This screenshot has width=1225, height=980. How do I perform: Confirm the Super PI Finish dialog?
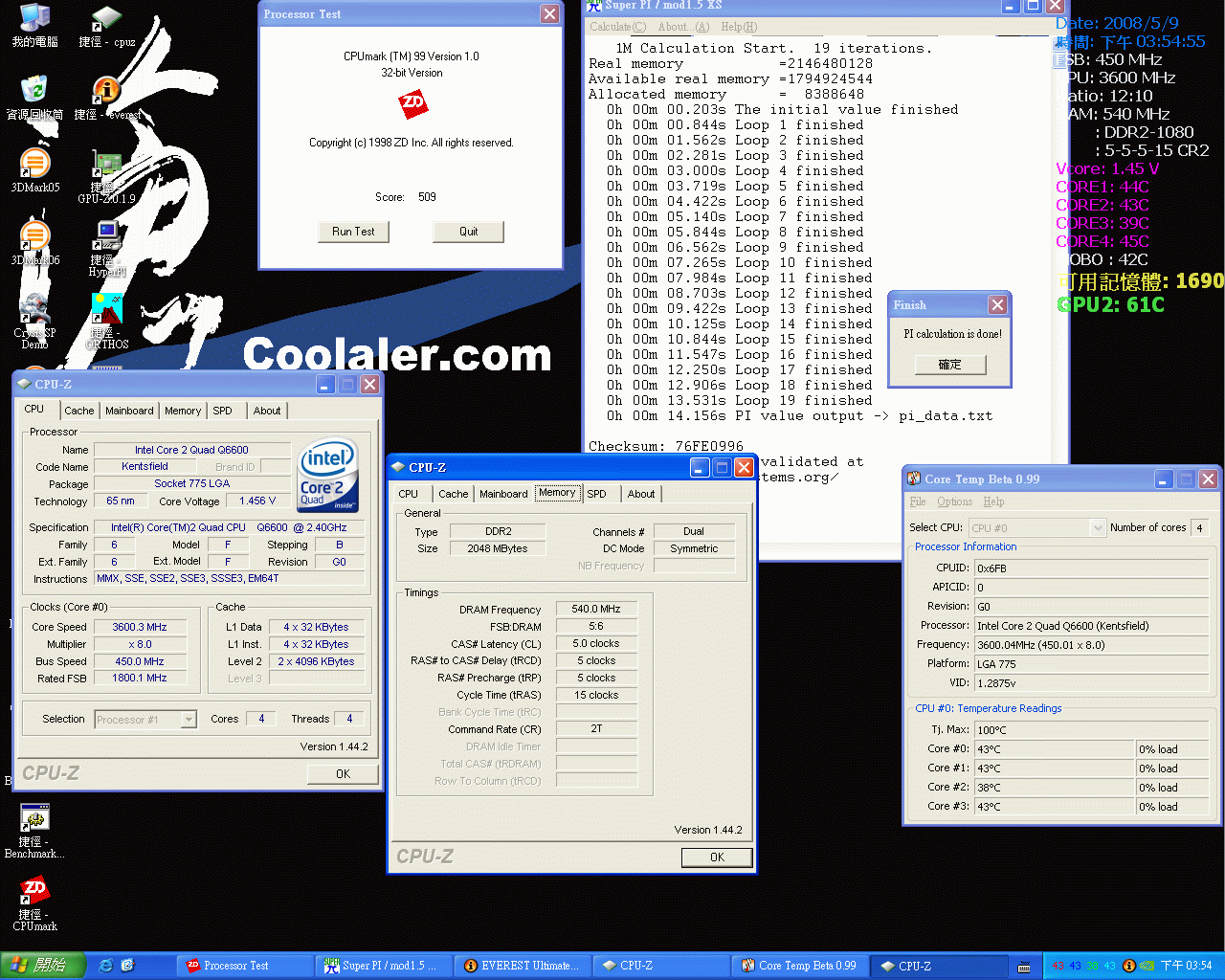(949, 365)
